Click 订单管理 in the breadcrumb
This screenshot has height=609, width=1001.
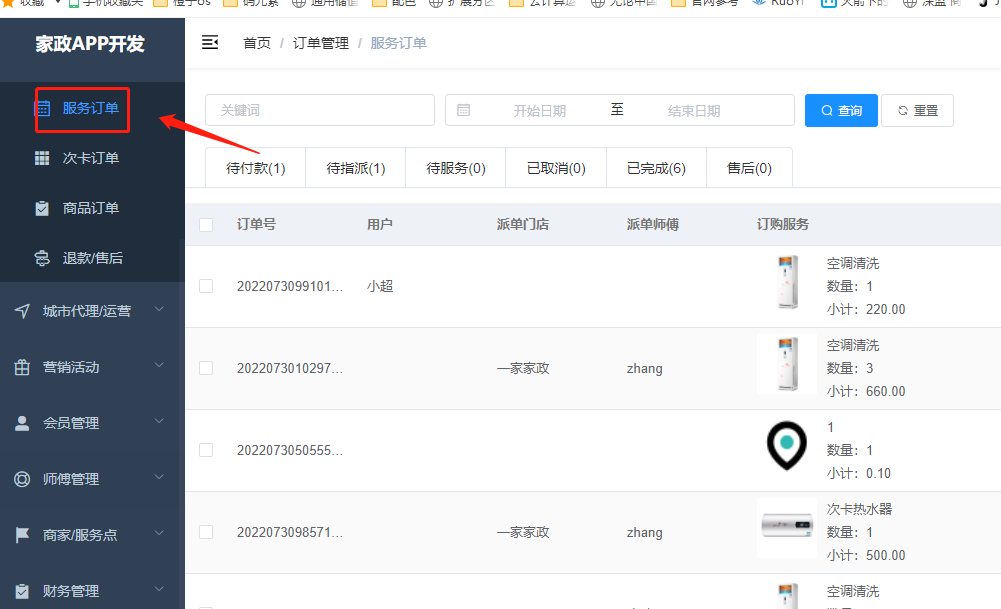point(320,43)
